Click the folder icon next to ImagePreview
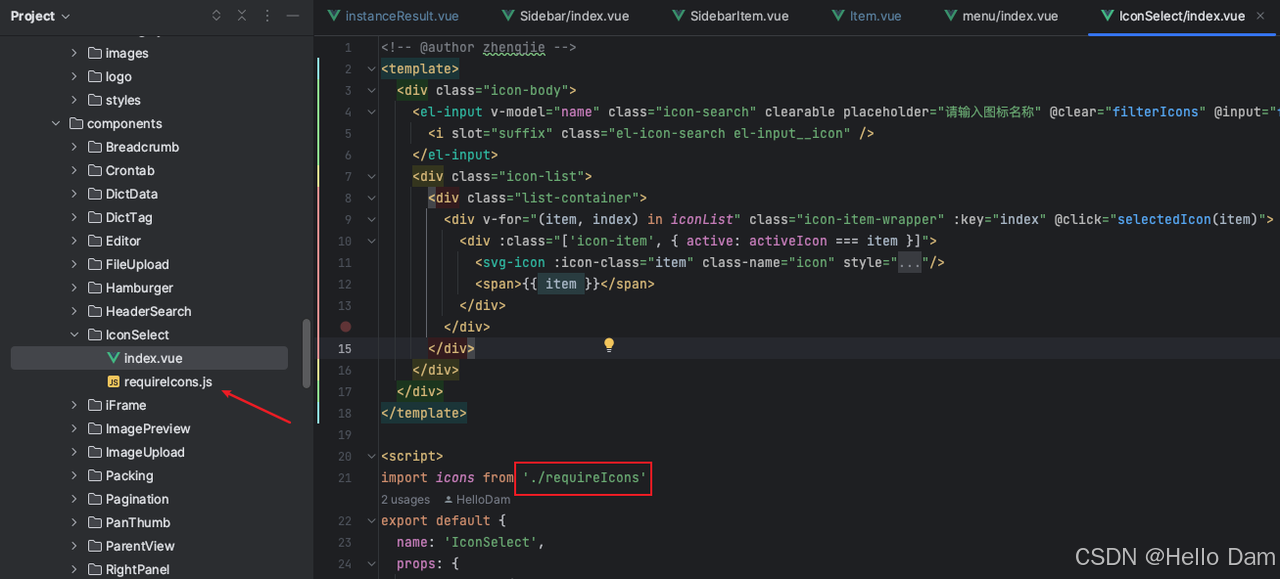The height and width of the screenshot is (579, 1280). (x=95, y=429)
